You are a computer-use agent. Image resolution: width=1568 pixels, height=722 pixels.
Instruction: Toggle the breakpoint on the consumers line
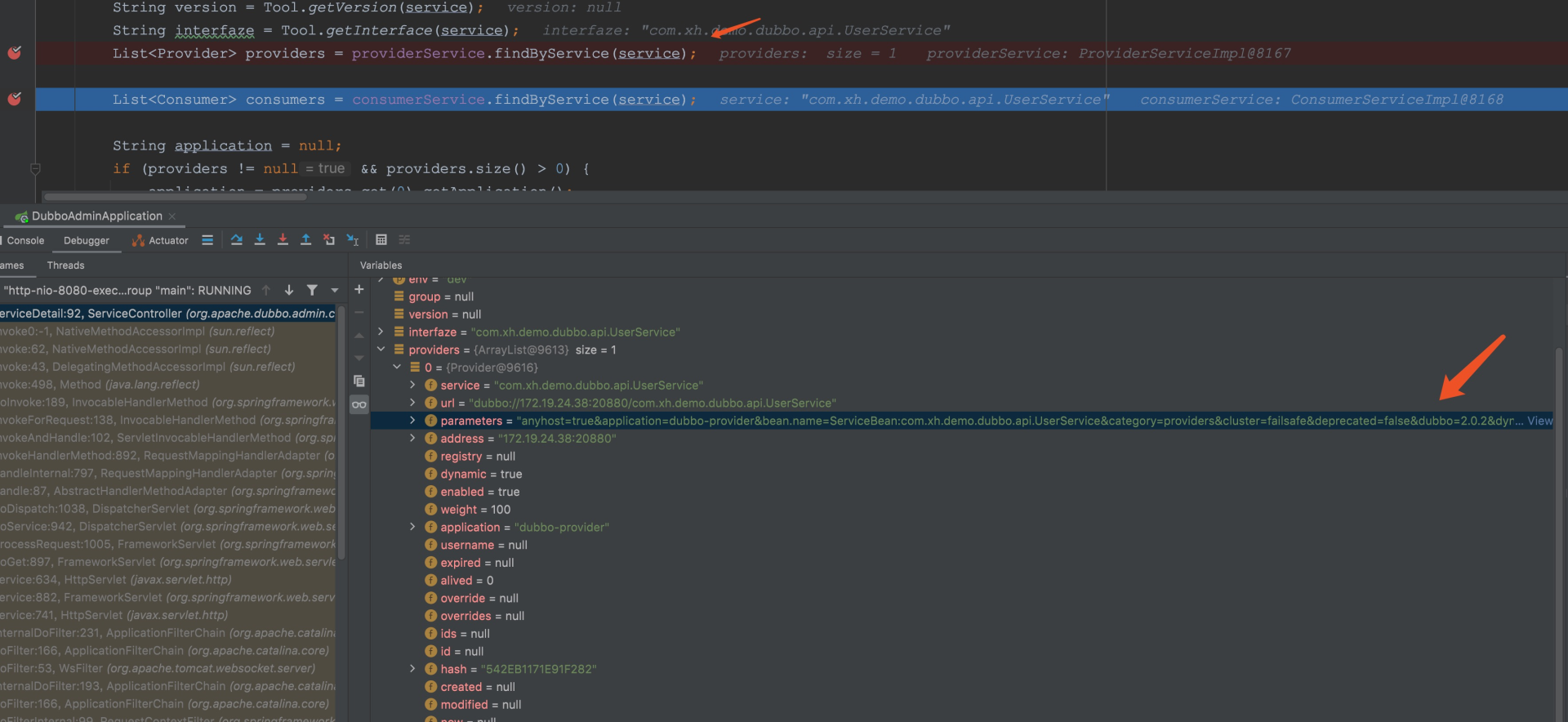coord(14,99)
